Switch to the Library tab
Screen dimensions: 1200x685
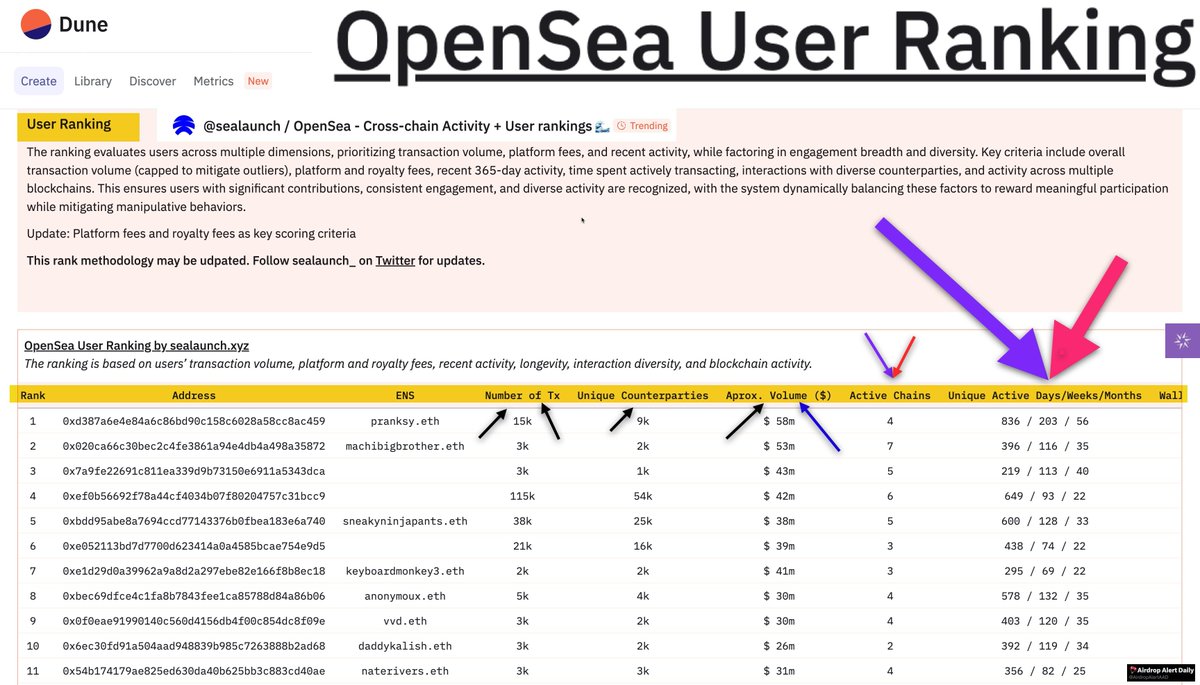[x=93, y=81]
